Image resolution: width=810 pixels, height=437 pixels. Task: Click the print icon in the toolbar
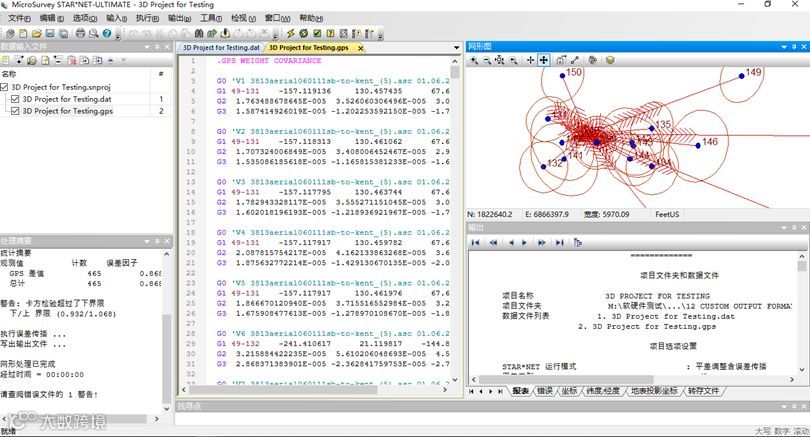pyautogui.click(x=80, y=34)
